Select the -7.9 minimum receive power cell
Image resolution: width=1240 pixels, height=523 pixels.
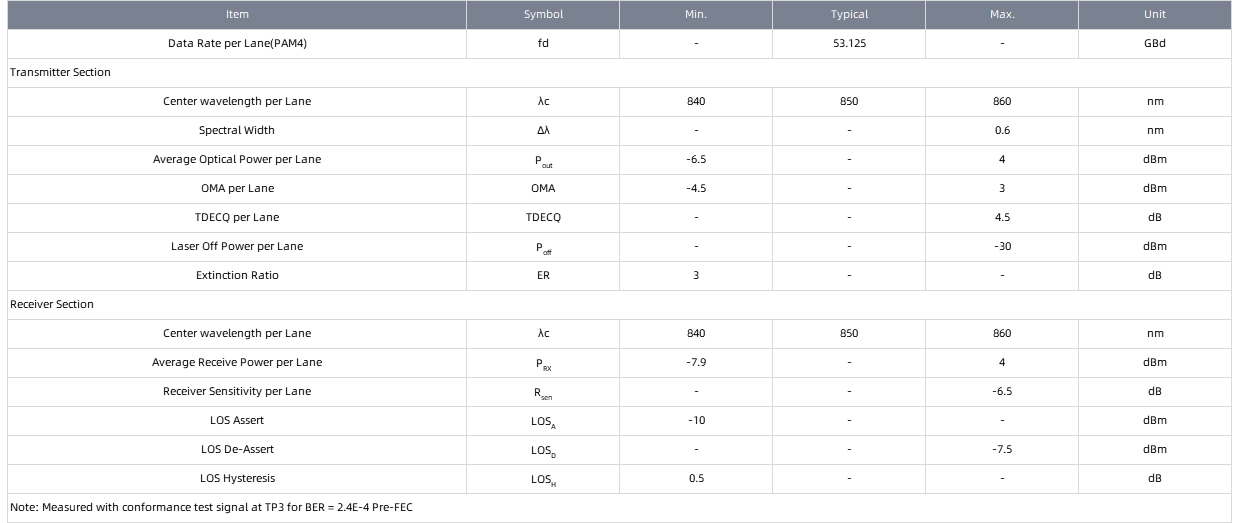tap(696, 363)
